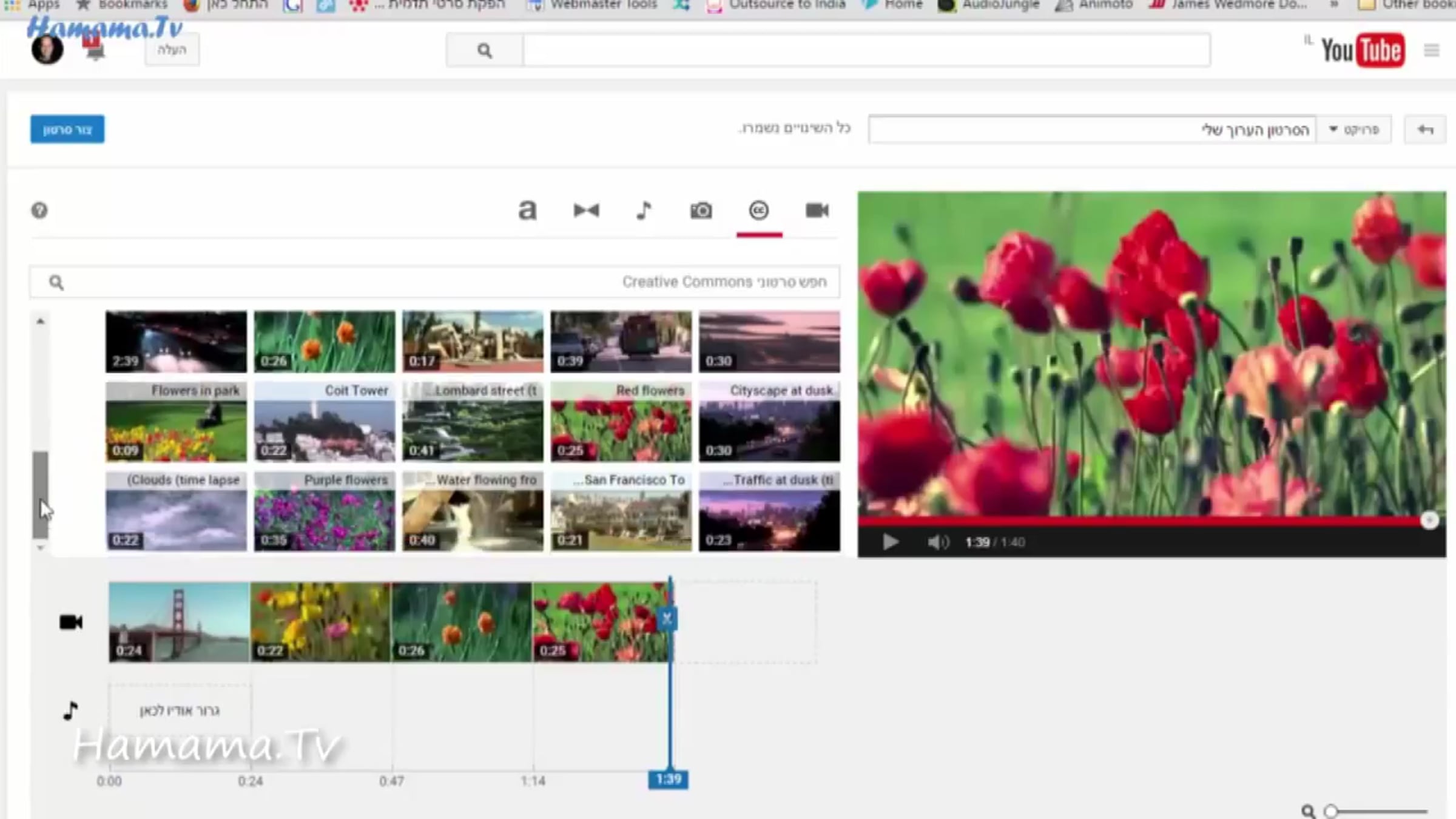Click the upload button near avatar

(x=172, y=50)
